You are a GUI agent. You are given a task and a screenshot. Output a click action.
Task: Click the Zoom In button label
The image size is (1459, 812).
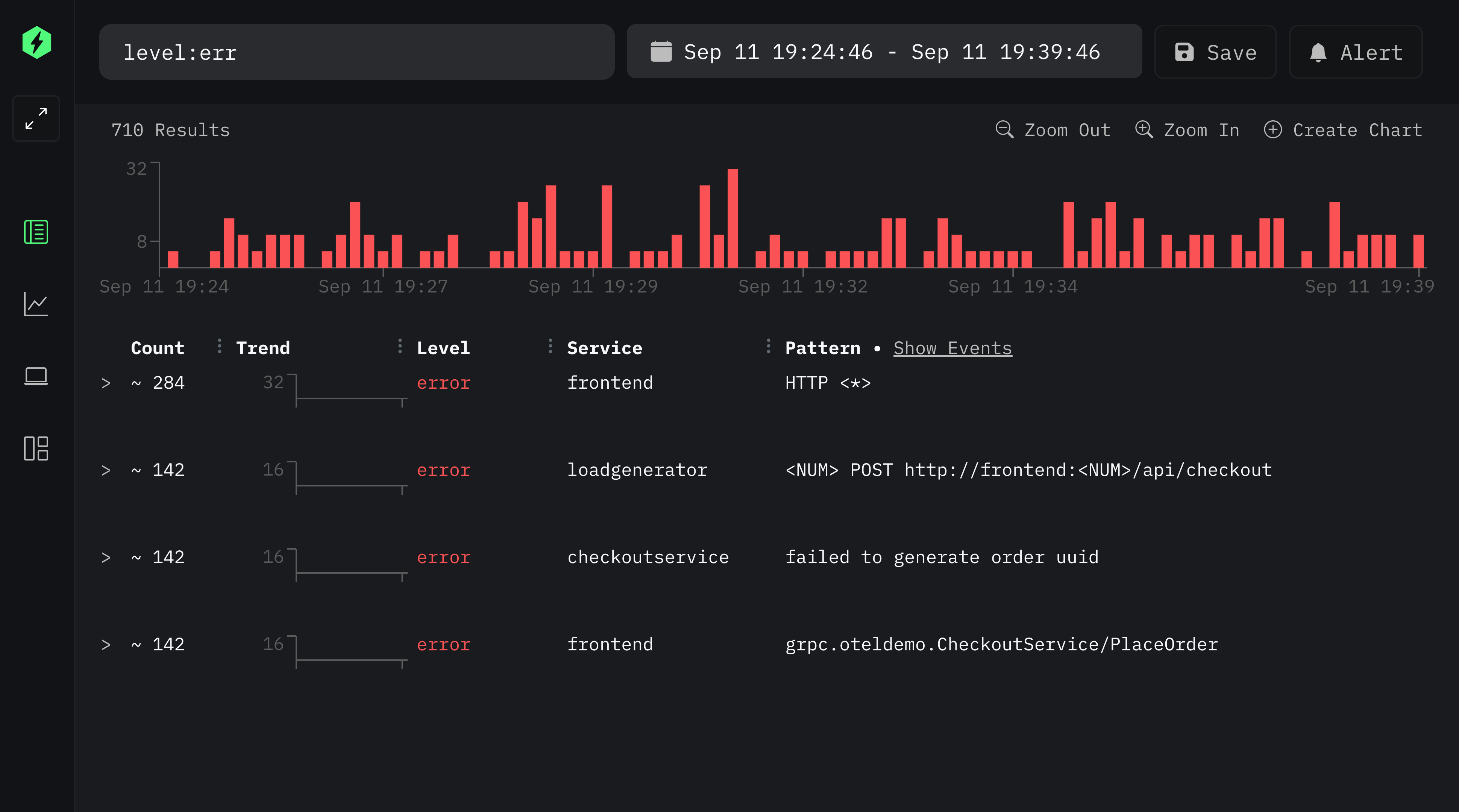1202,130
